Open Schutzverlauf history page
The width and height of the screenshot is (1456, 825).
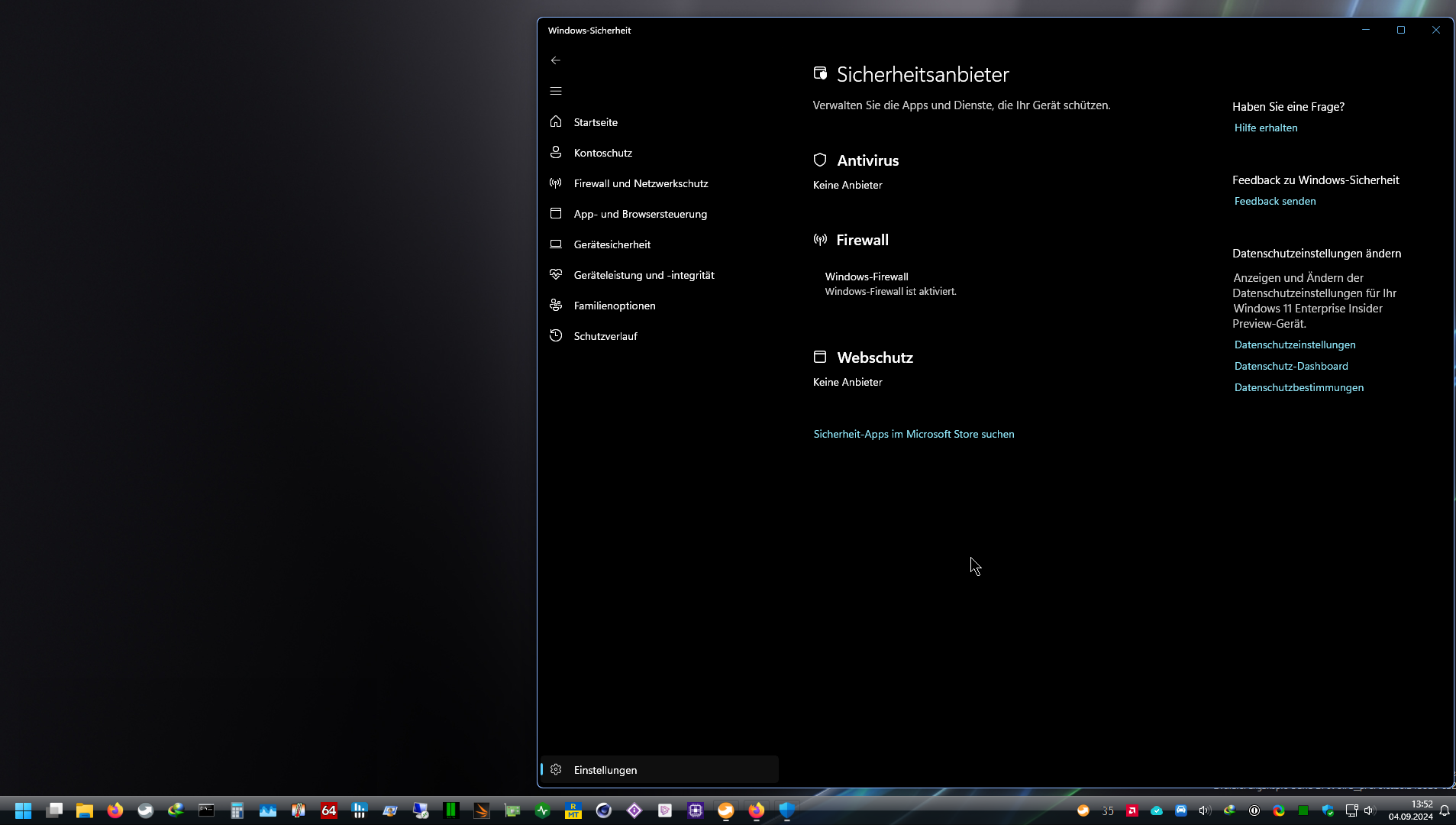click(x=659, y=336)
